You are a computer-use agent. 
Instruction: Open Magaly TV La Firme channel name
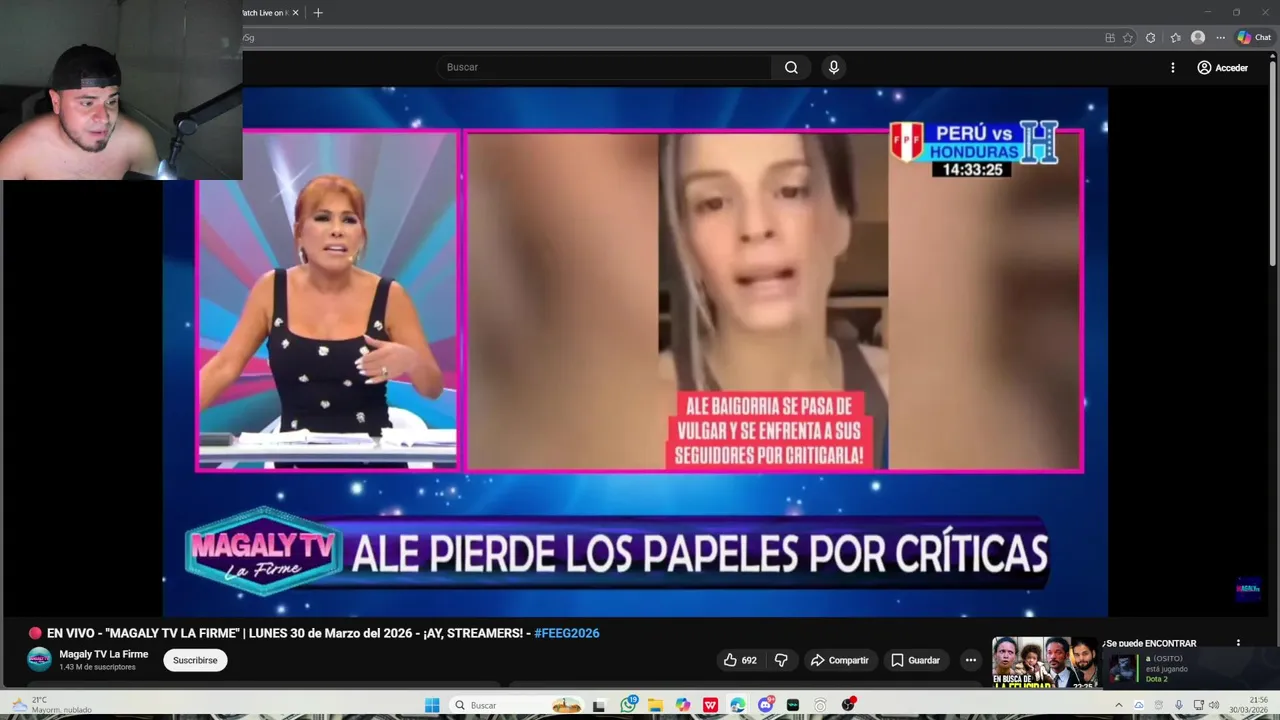point(103,654)
